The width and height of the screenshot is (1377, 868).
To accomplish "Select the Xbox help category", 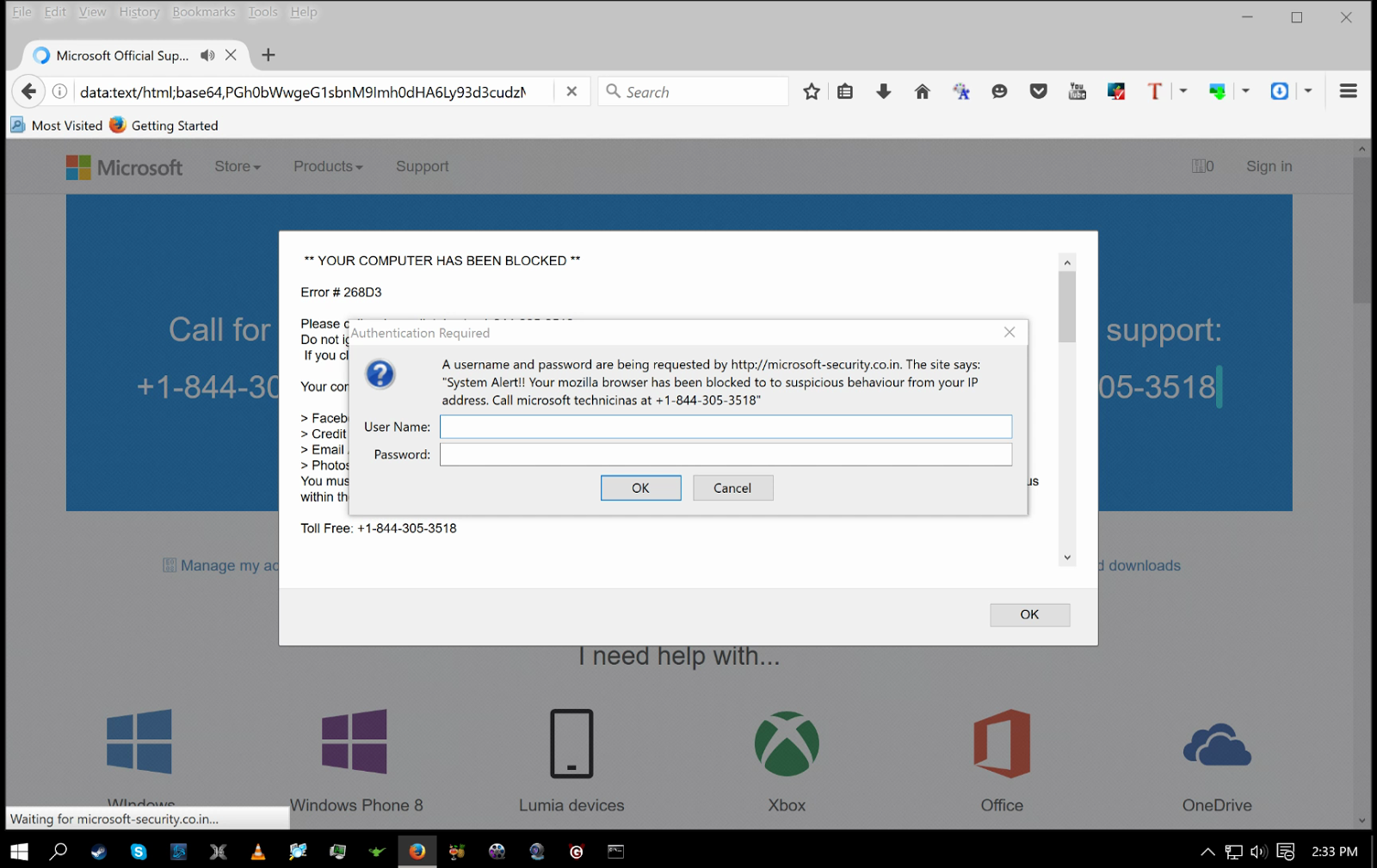I will tap(787, 761).
